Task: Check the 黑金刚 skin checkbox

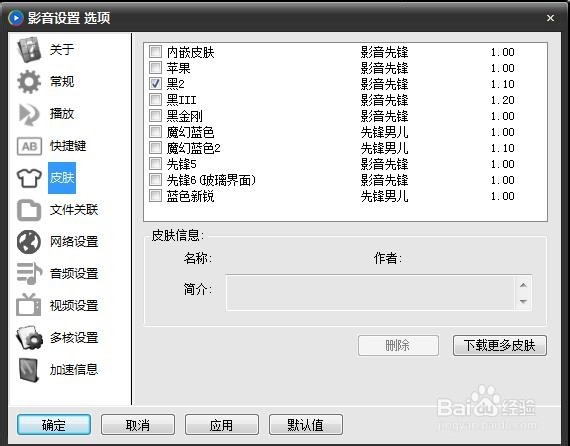Action: pos(156,116)
